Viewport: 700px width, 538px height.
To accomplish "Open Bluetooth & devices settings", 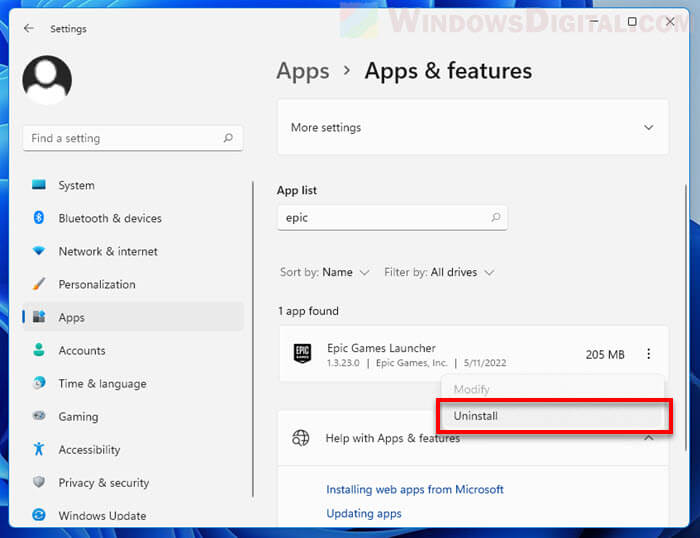I will coord(133,218).
